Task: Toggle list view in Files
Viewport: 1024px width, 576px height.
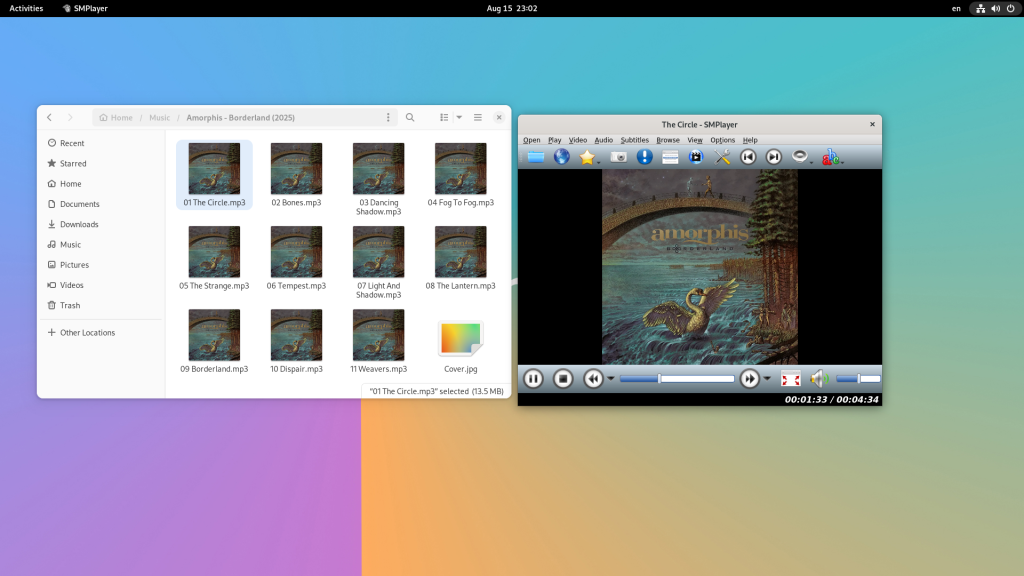Action: [444, 118]
